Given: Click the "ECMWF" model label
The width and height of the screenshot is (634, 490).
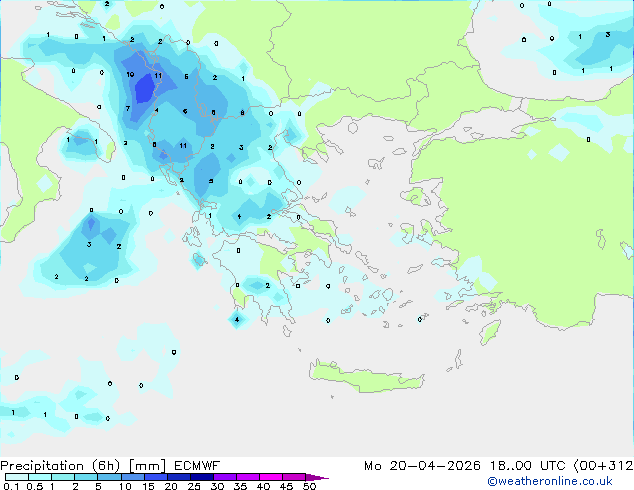Looking at the screenshot, I should 197,466.
